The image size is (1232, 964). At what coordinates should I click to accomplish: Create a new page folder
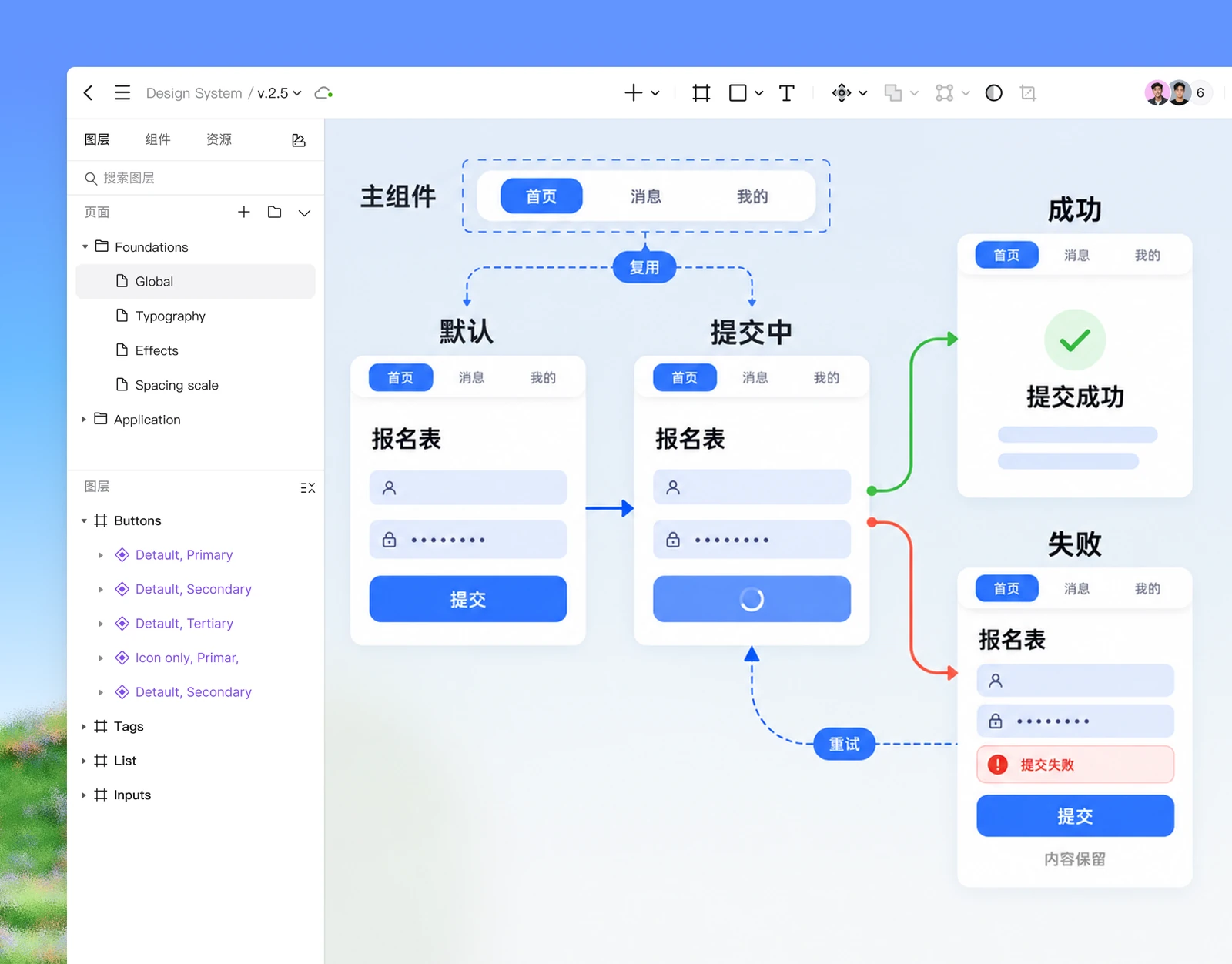[274, 212]
